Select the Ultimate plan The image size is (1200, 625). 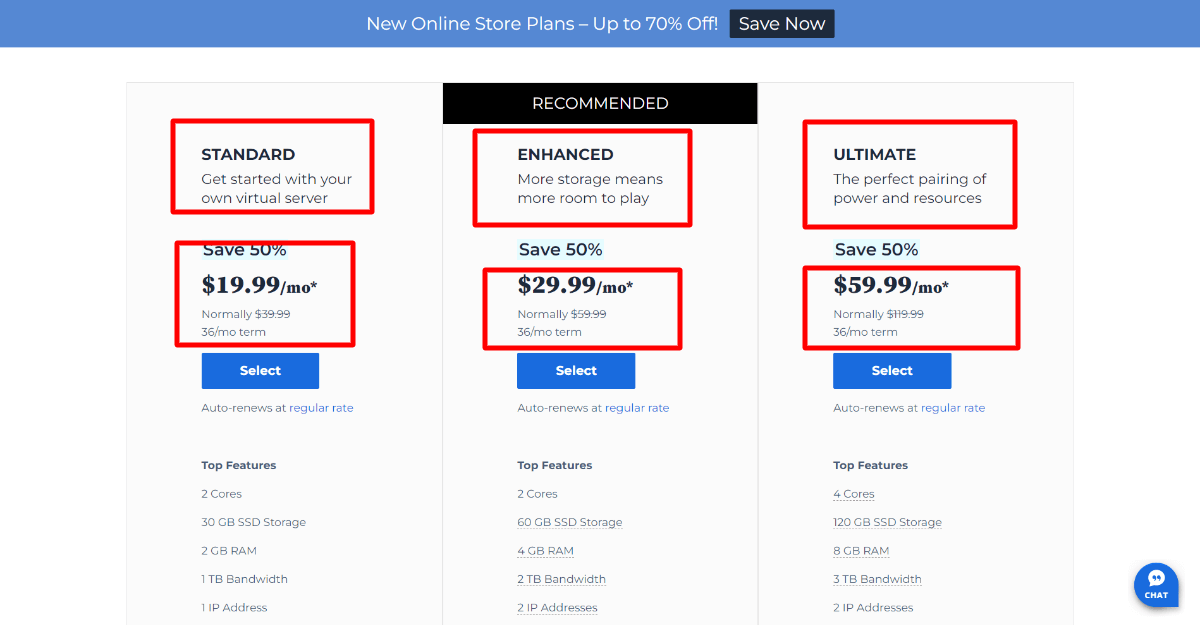[892, 371]
